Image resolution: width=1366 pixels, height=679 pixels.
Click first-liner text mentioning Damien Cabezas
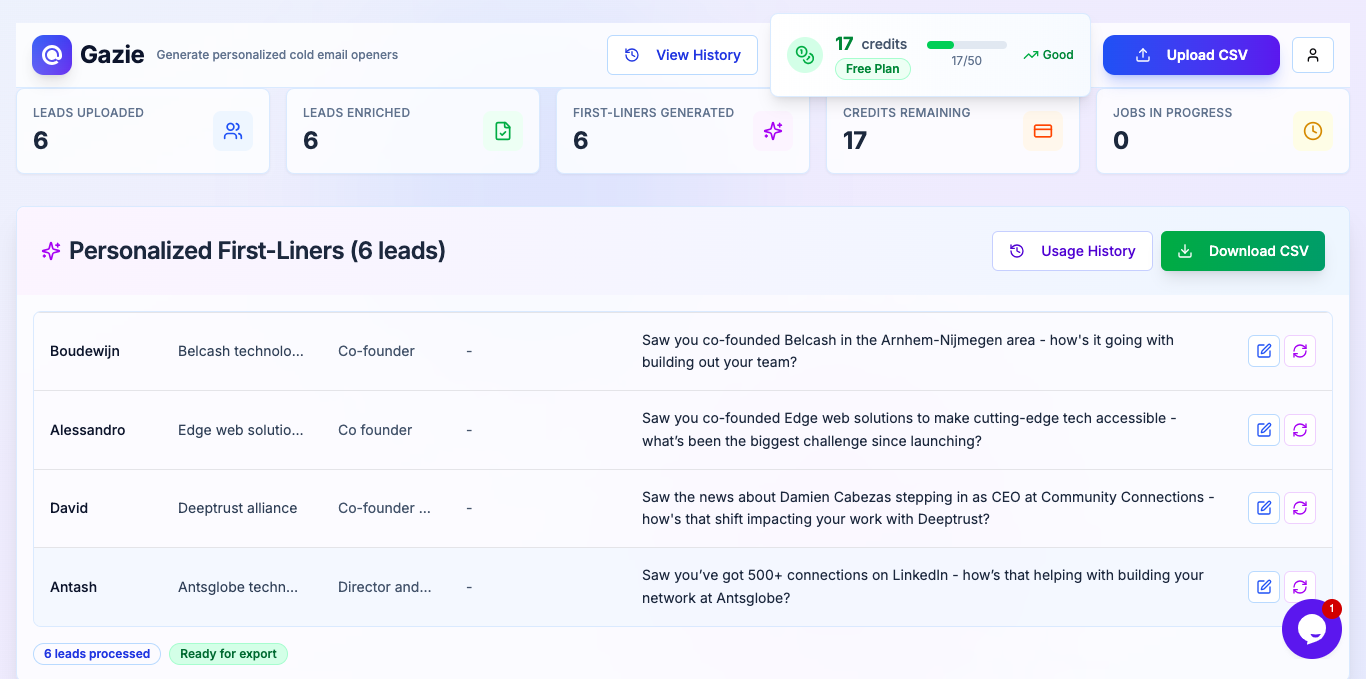(928, 508)
